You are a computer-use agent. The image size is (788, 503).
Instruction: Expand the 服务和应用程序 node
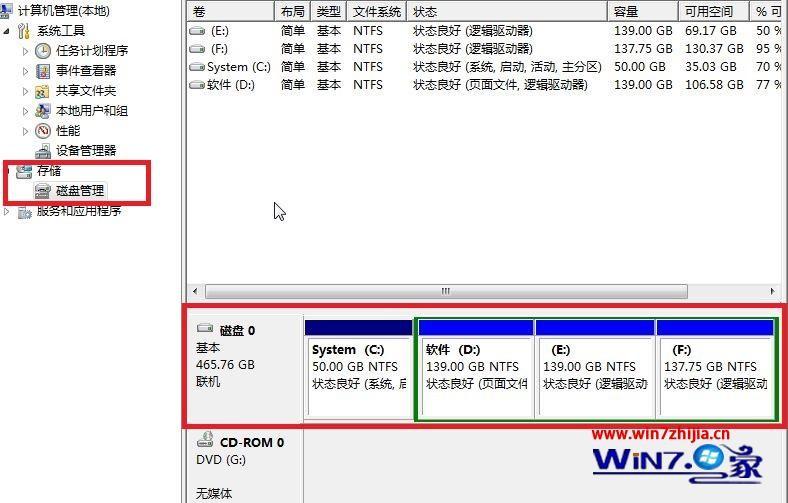pyautogui.click(x=7, y=212)
